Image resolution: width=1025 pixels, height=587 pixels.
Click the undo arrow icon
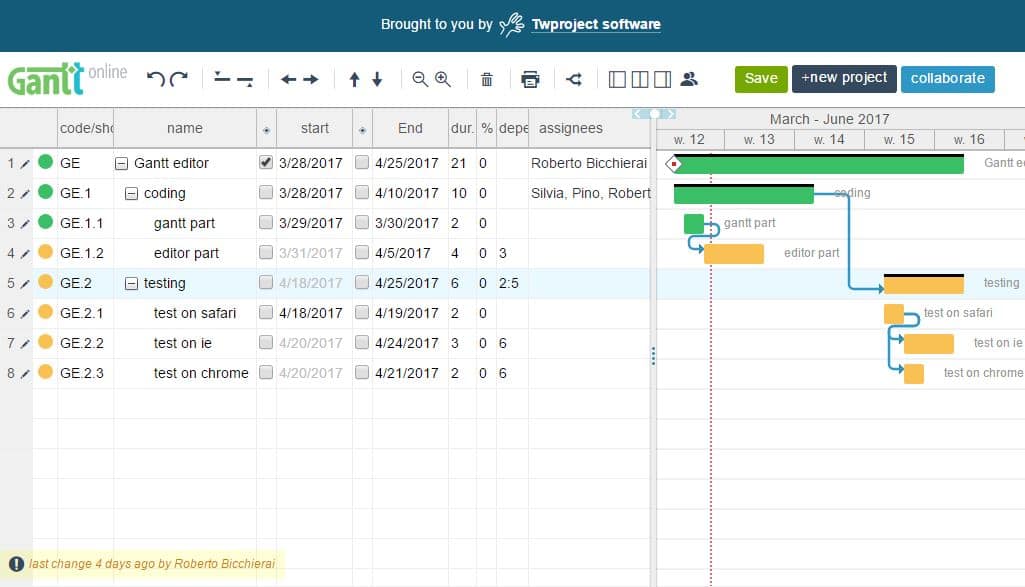point(155,79)
